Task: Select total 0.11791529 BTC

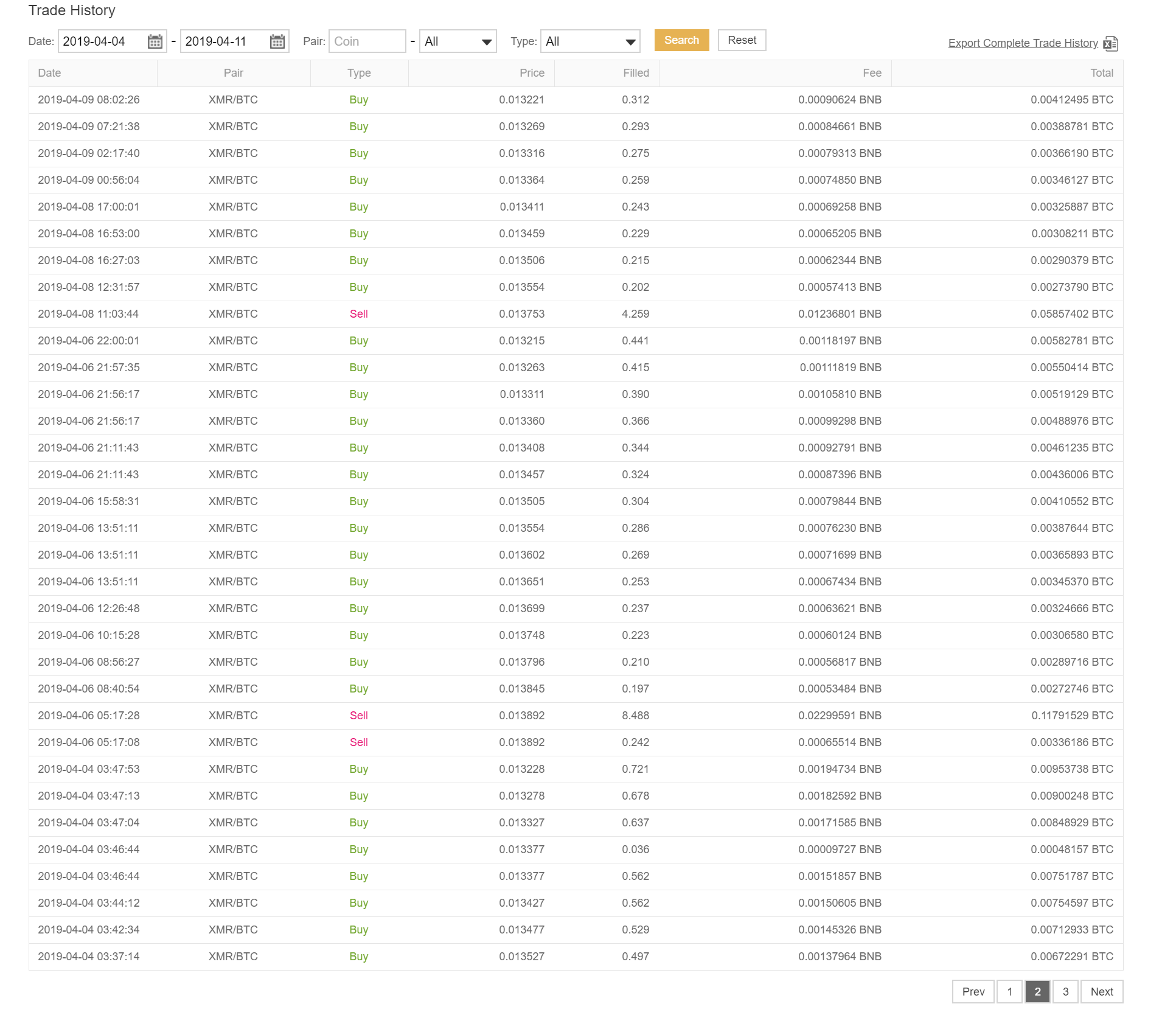Action: 1072,716
